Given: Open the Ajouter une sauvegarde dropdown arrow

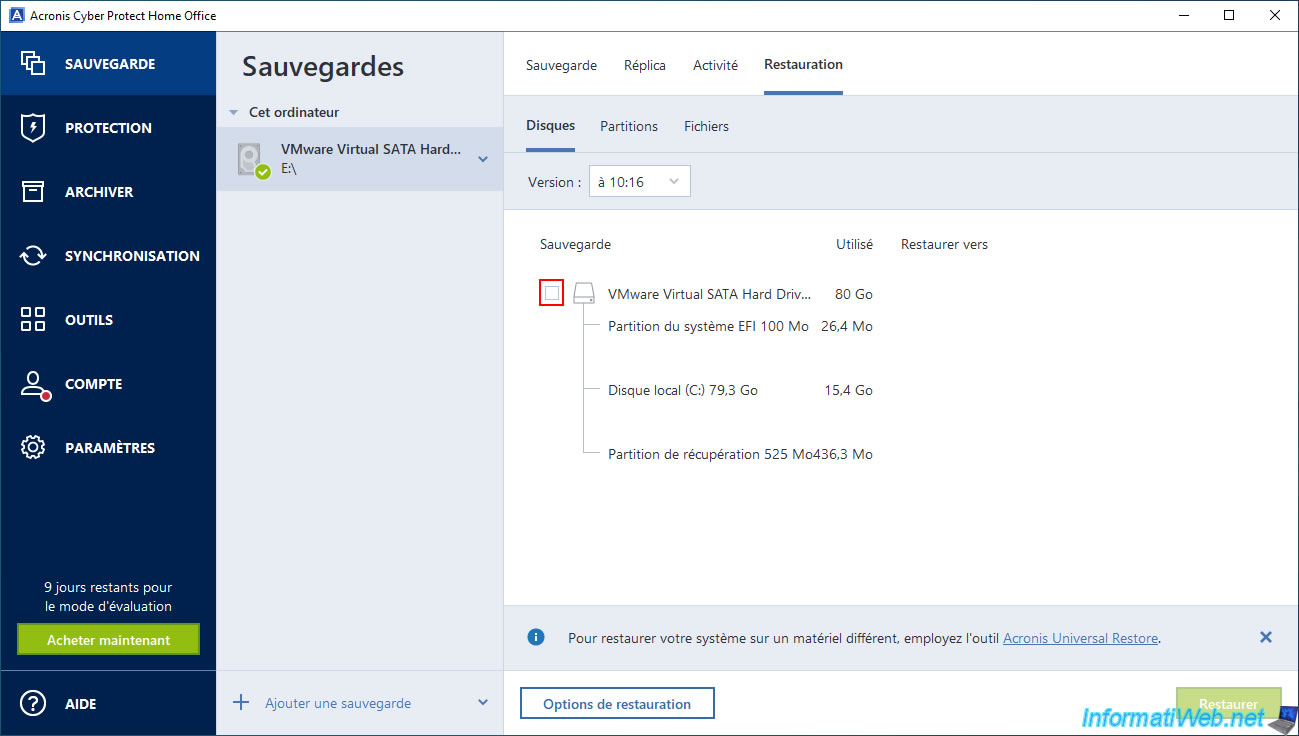Looking at the screenshot, I should pos(483,702).
